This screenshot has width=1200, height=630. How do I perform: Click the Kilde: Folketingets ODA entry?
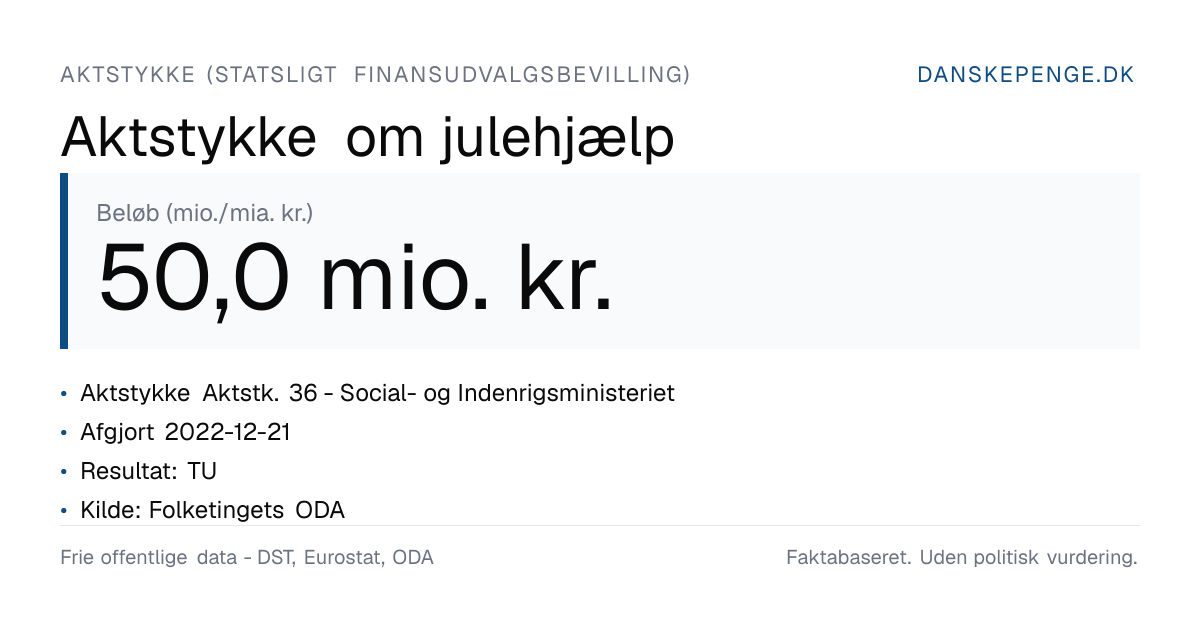(x=213, y=510)
